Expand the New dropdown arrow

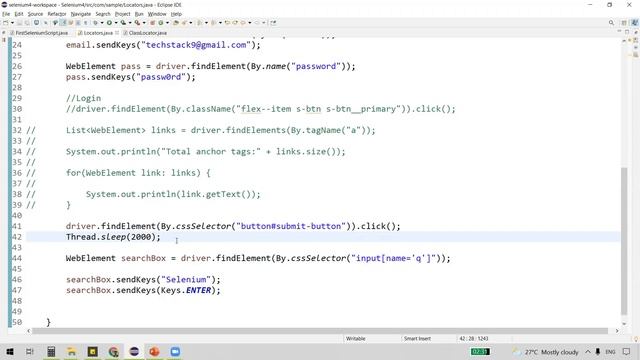pyautogui.click(x=12, y=23)
